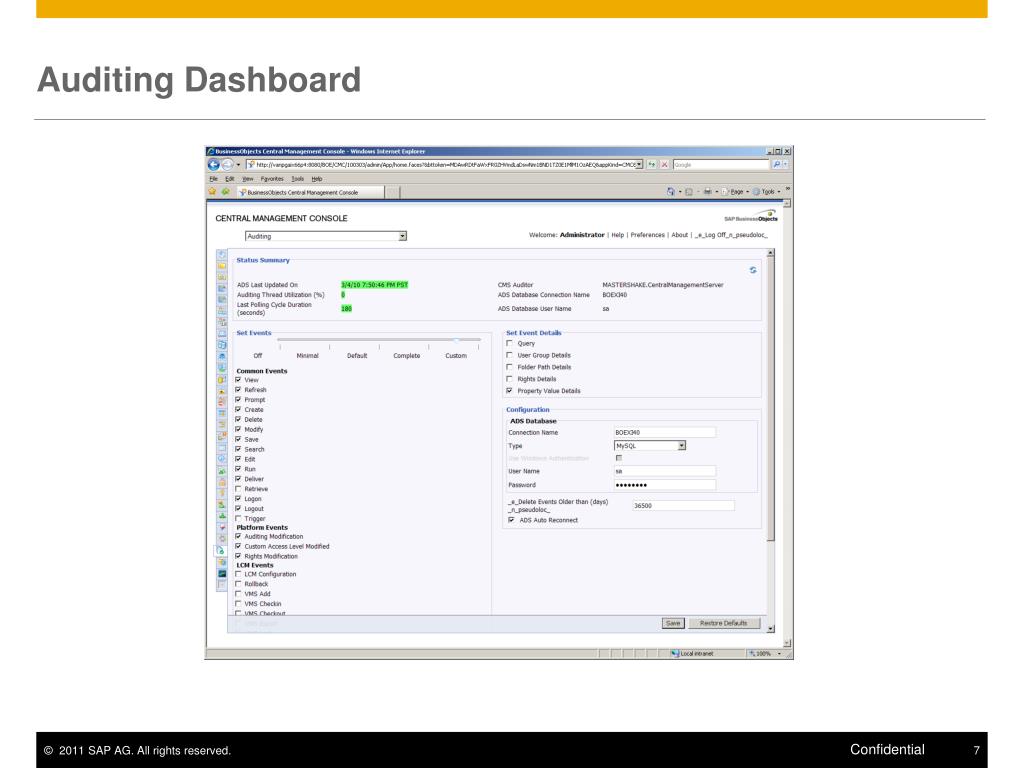
Task: Click the ADS User Name field
Action: 665,471
